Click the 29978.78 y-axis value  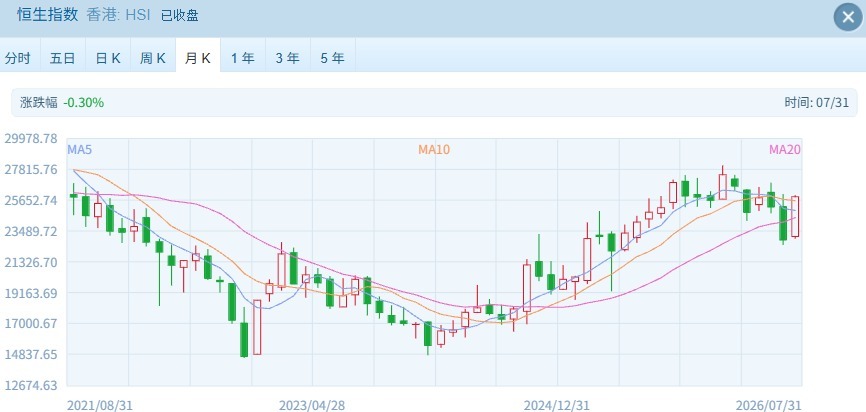click(x=31, y=139)
